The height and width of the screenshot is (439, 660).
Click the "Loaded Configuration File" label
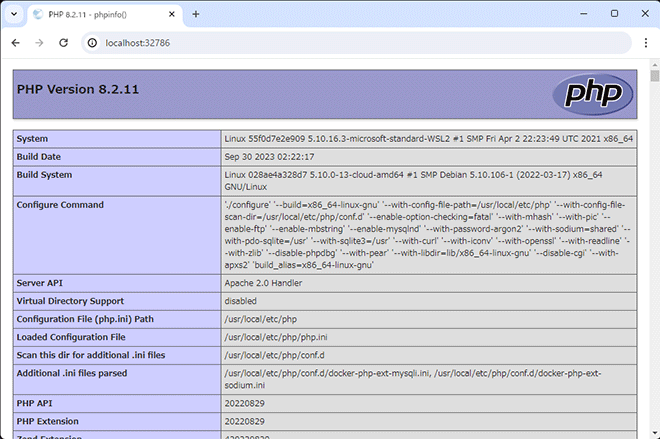click(71, 338)
